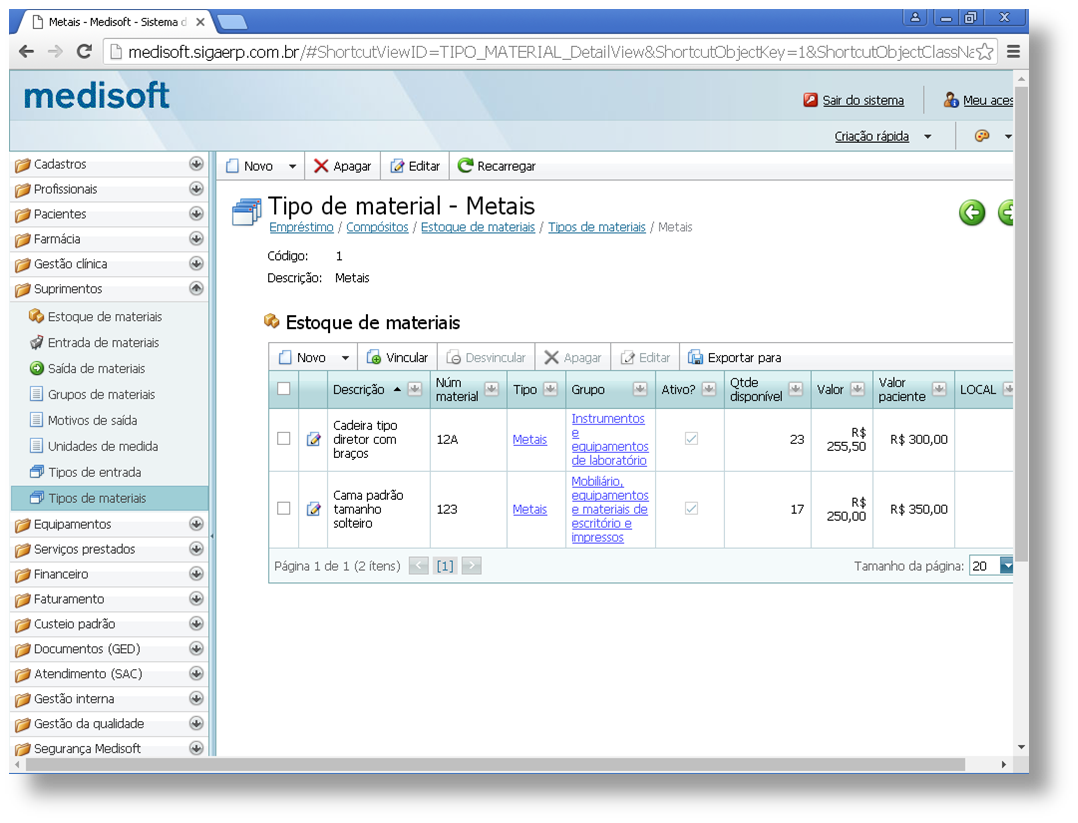Image resolution: width=1078 pixels, height=823 pixels.
Task: Click the previous page arrow in pager
Action: (x=419, y=566)
